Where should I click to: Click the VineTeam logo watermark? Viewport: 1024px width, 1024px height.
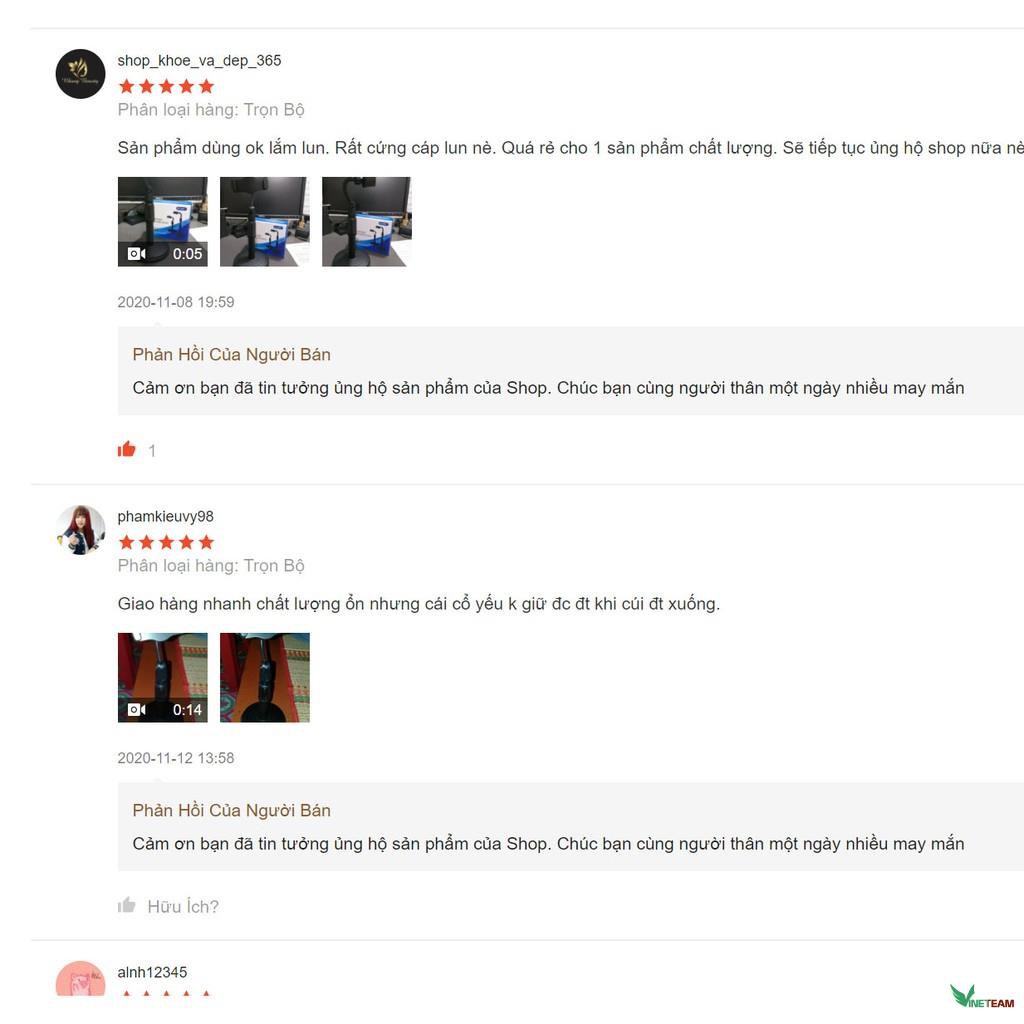point(982,997)
